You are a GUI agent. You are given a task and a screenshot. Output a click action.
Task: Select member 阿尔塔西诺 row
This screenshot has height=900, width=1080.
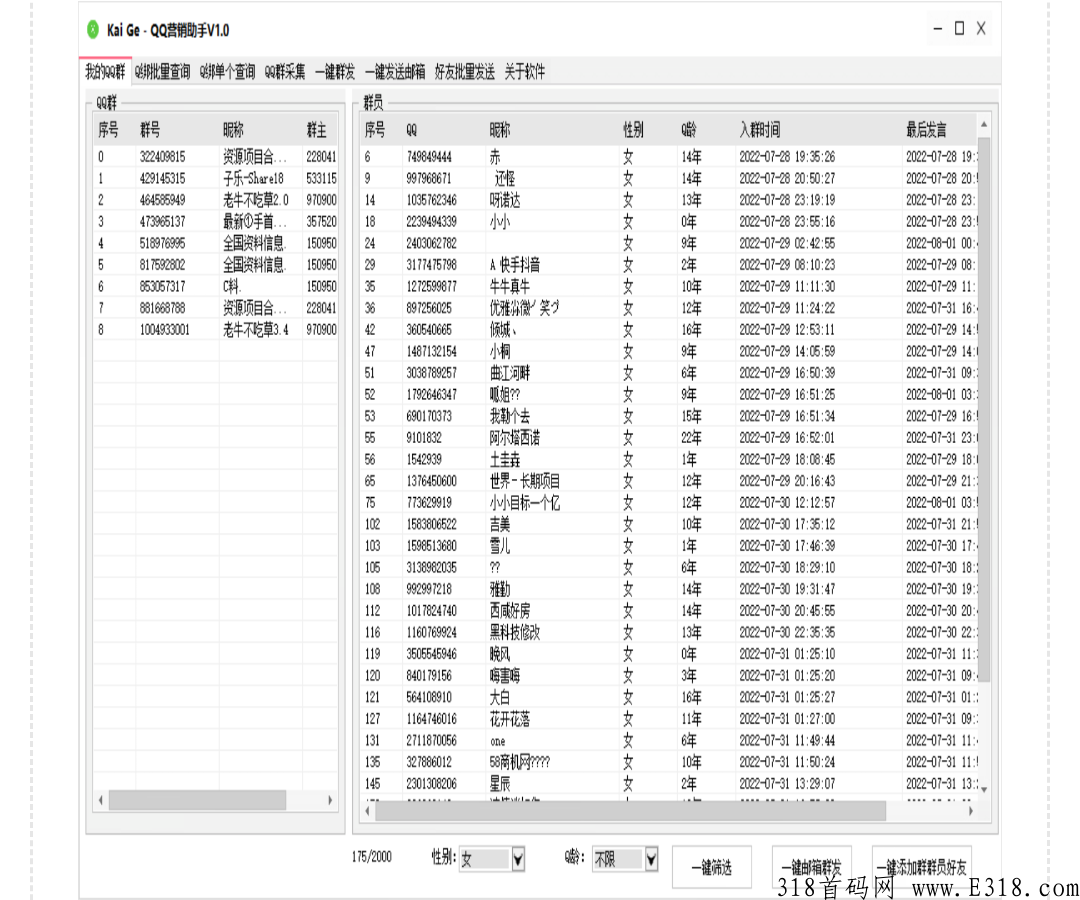tap(668, 437)
